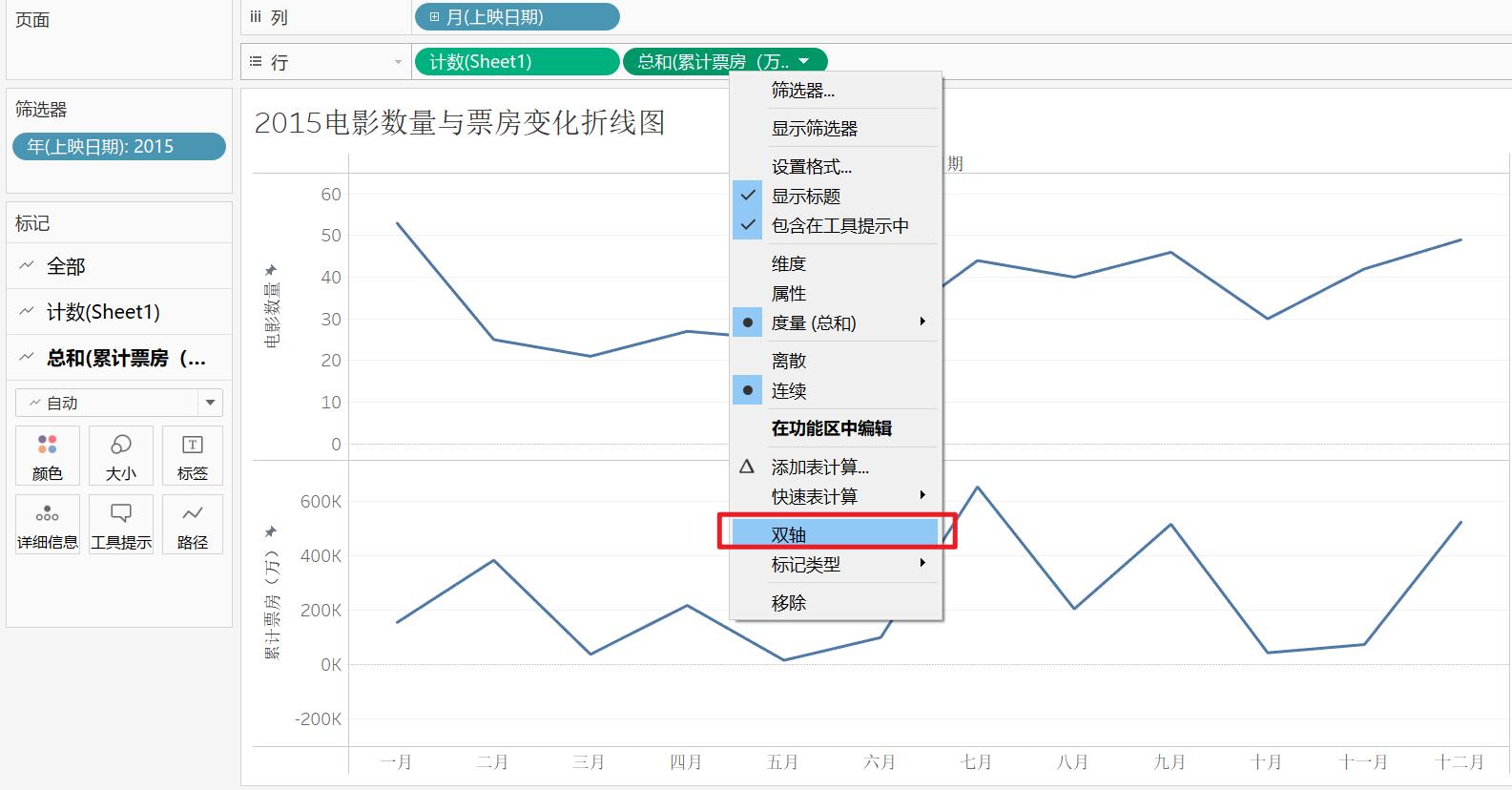
Task: Click 添加表计算... menu entry
Action: click(x=820, y=467)
